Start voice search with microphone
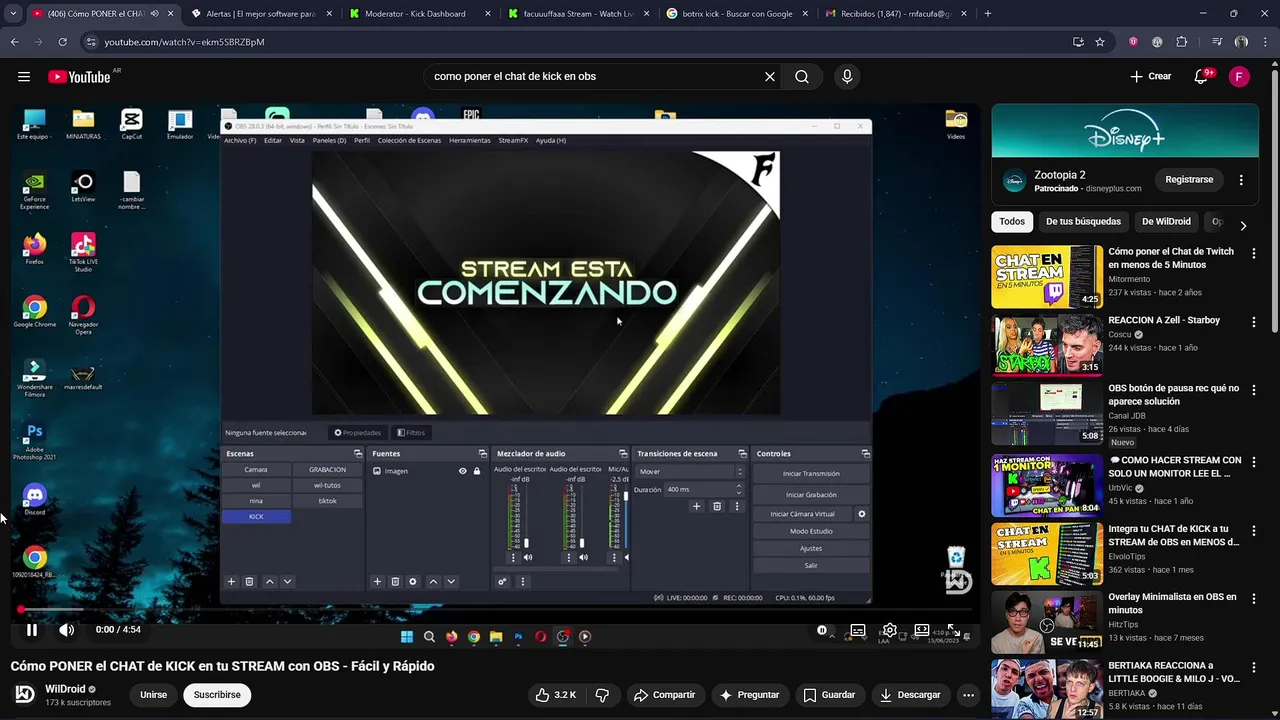This screenshot has width=1280, height=720. [x=847, y=77]
